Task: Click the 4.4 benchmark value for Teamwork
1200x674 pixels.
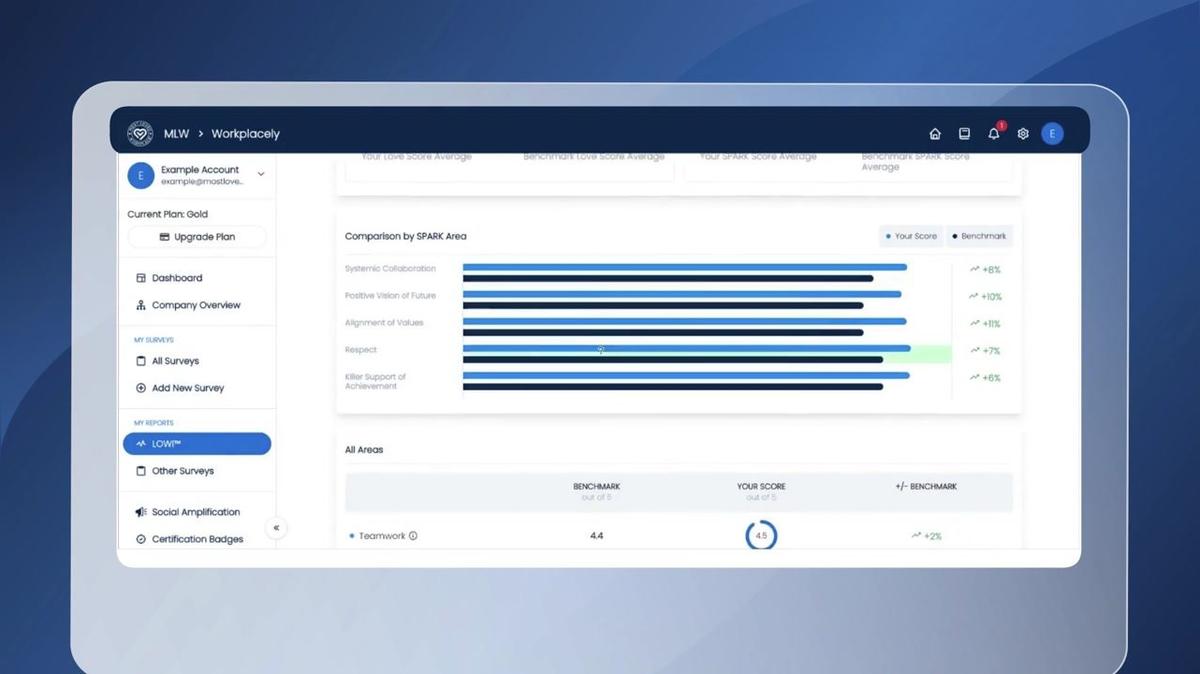Action: point(596,536)
